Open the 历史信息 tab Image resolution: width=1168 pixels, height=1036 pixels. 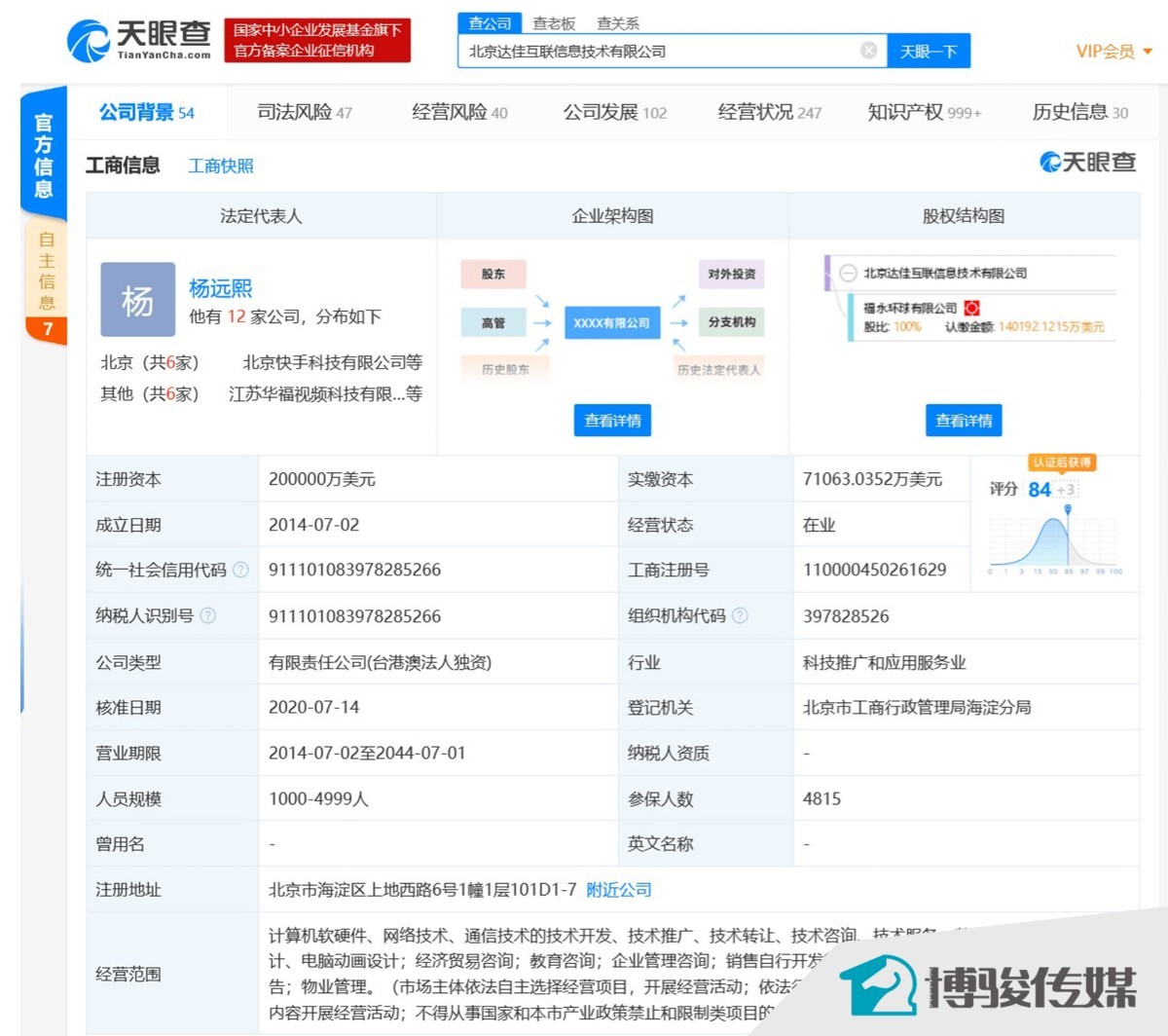pos(1080,113)
